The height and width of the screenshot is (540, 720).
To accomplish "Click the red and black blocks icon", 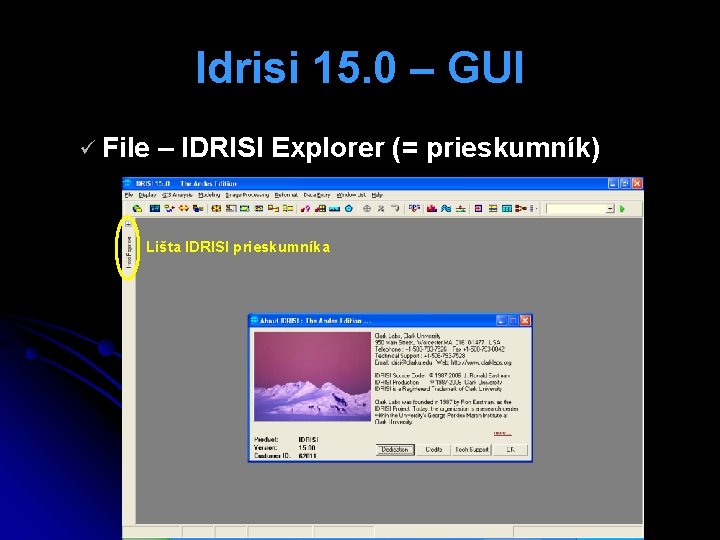I will (320, 208).
